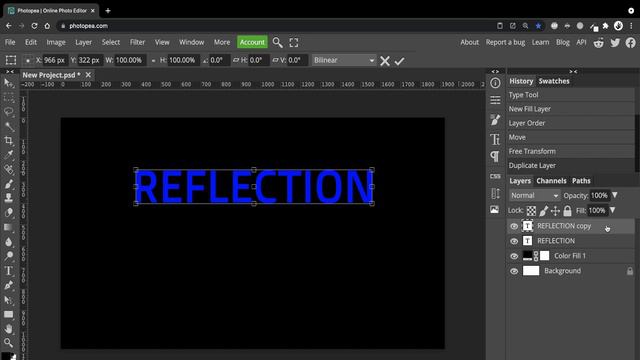Select the Gradient tool

click(x=9, y=227)
